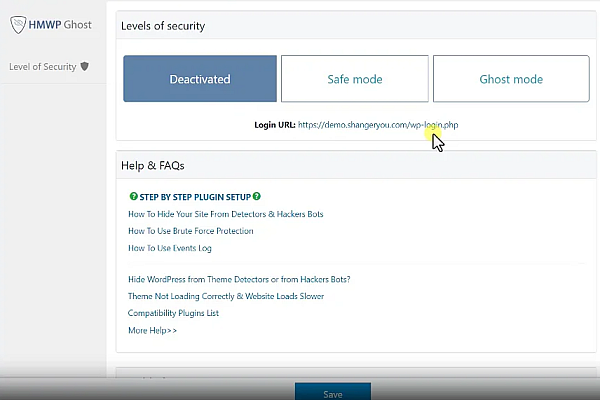The width and height of the screenshot is (600, 400).
Task: Click the question icon before STEP BY STEP
Action: coord(133,197)
